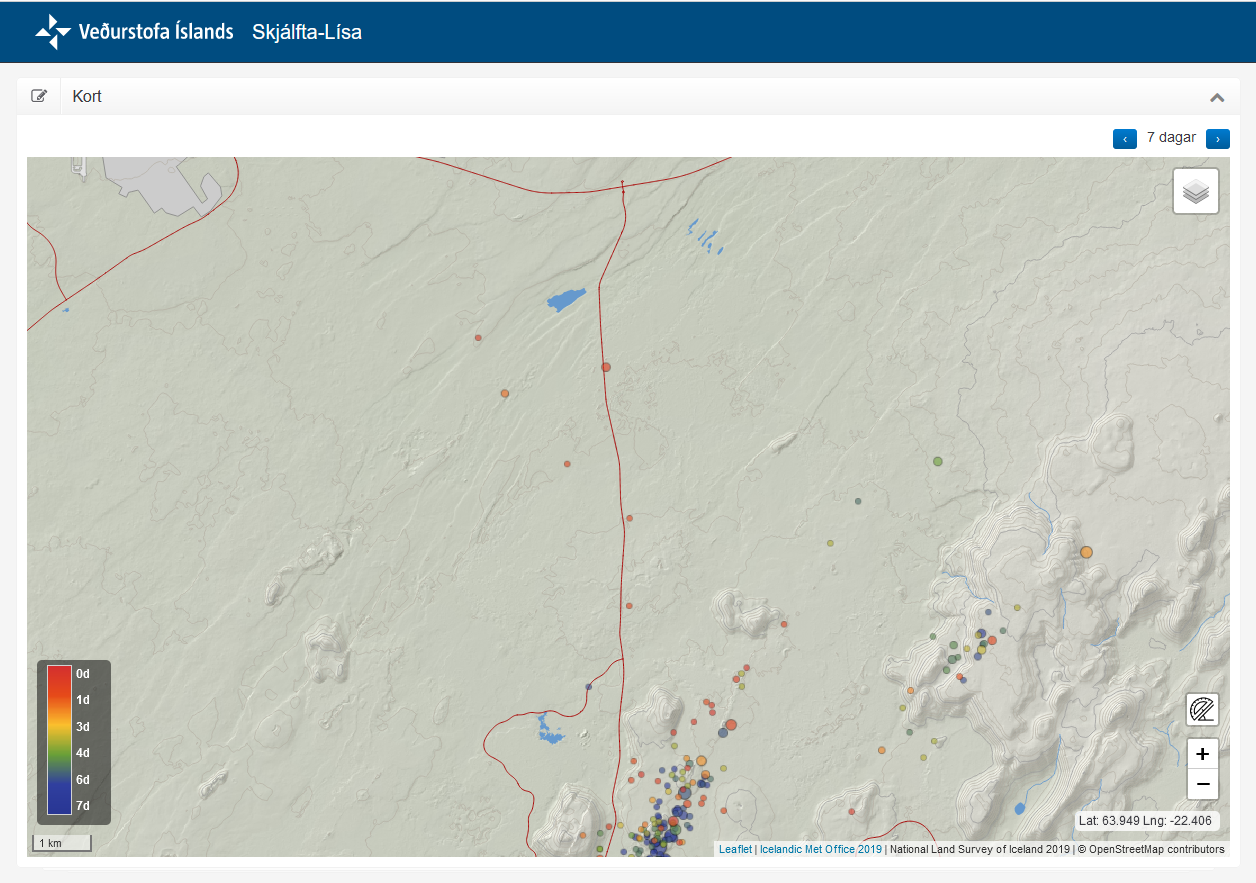Go to previous 7 dagar period
Viewport: 1256px width, 883px height.
1125,139
